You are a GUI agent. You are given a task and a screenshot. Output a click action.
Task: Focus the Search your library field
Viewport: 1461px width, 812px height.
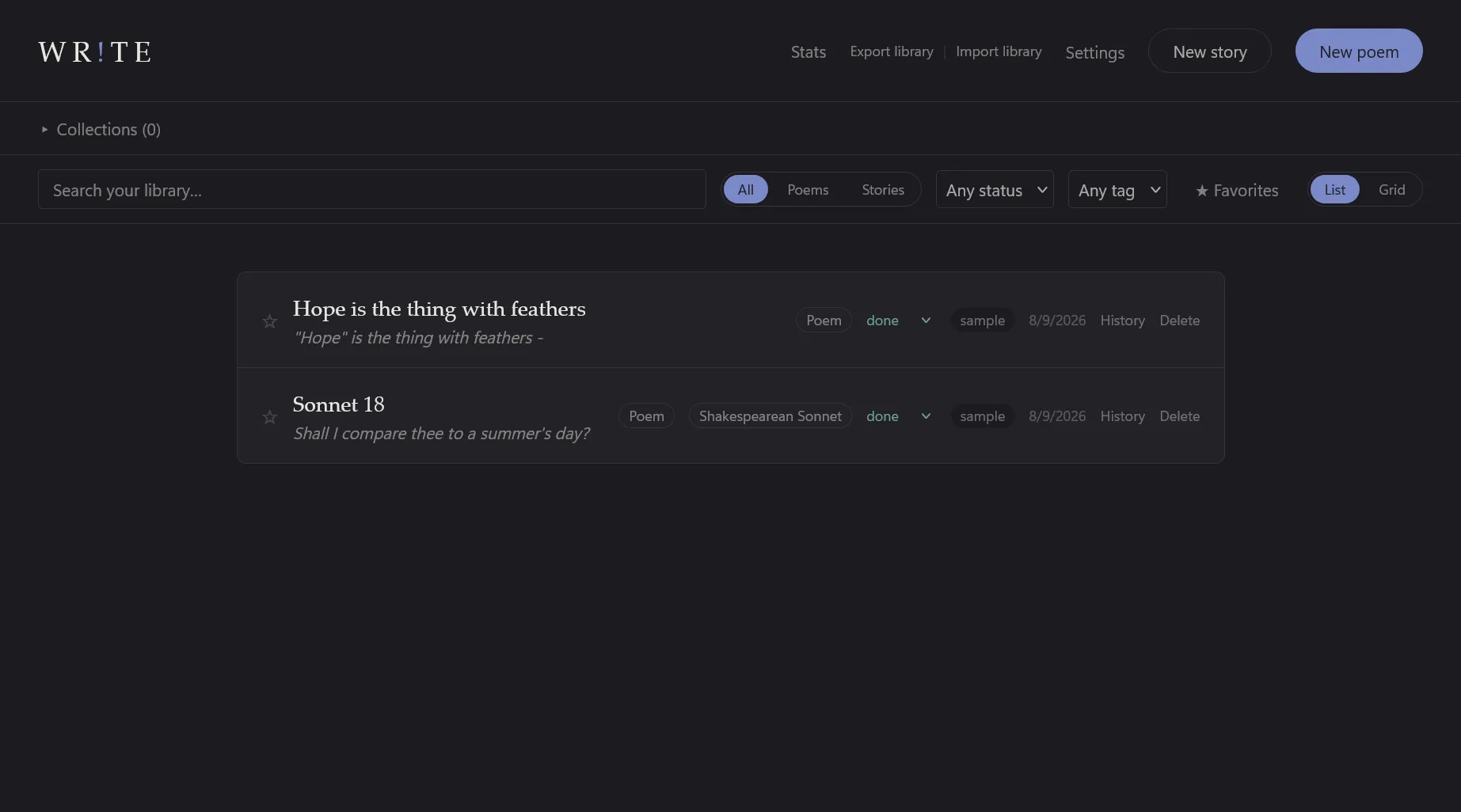click(371, 190)
